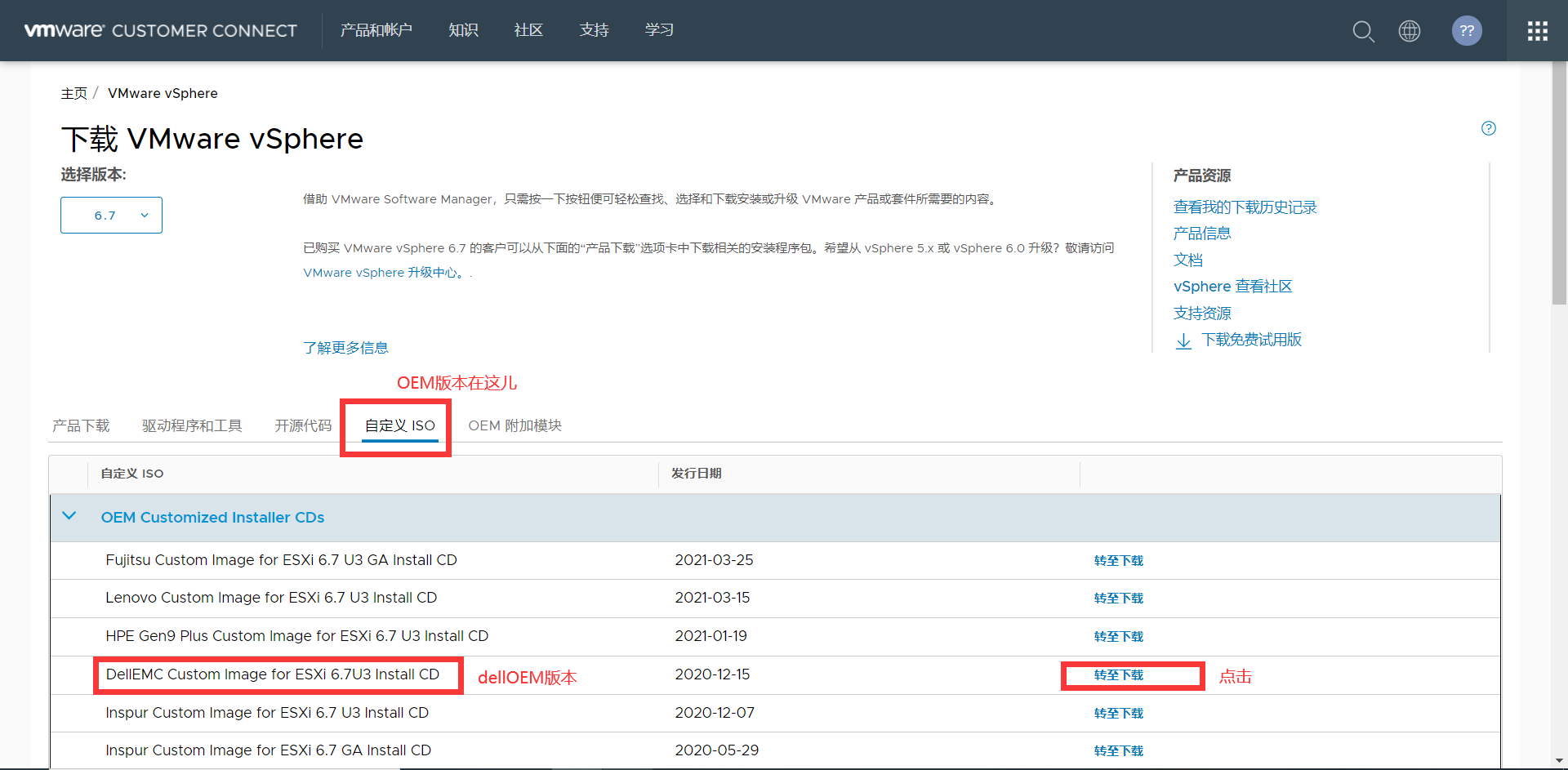The image size is (1568, 770).
Task: Open the 支持资源 link
Action: (x=1202, y=314)
